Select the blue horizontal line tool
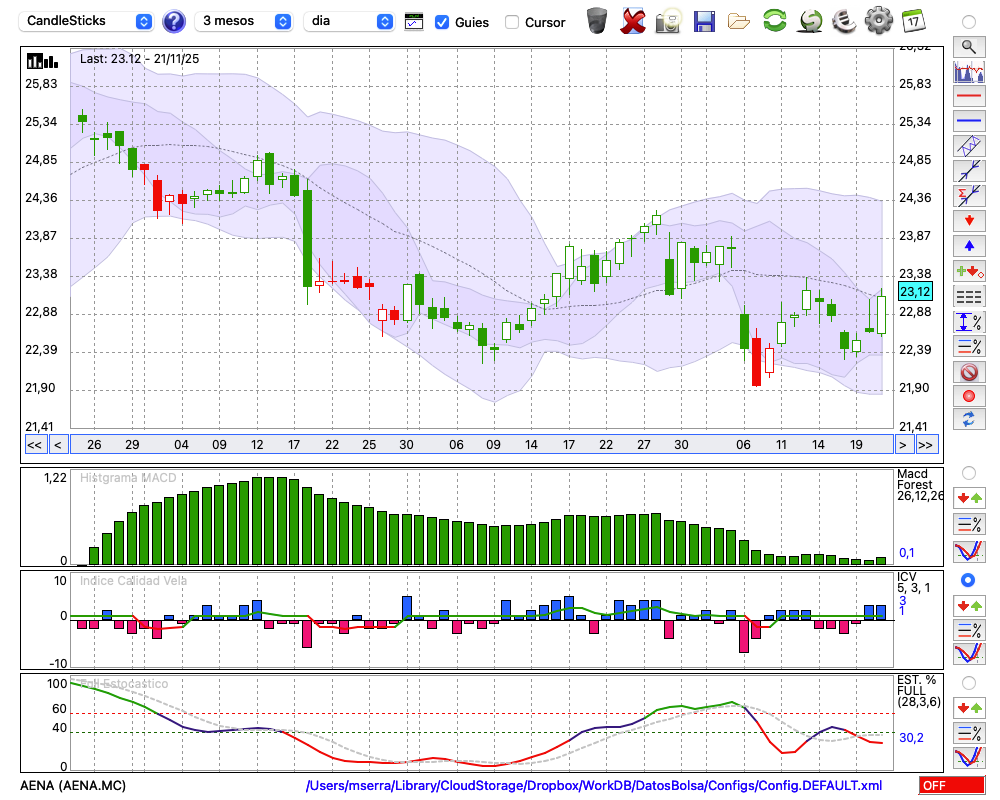 point(968,121)
